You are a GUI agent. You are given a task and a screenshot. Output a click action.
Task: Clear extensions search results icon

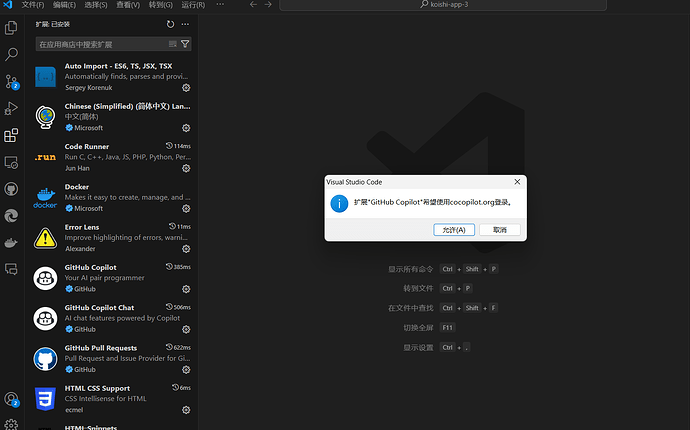(172, 44)
